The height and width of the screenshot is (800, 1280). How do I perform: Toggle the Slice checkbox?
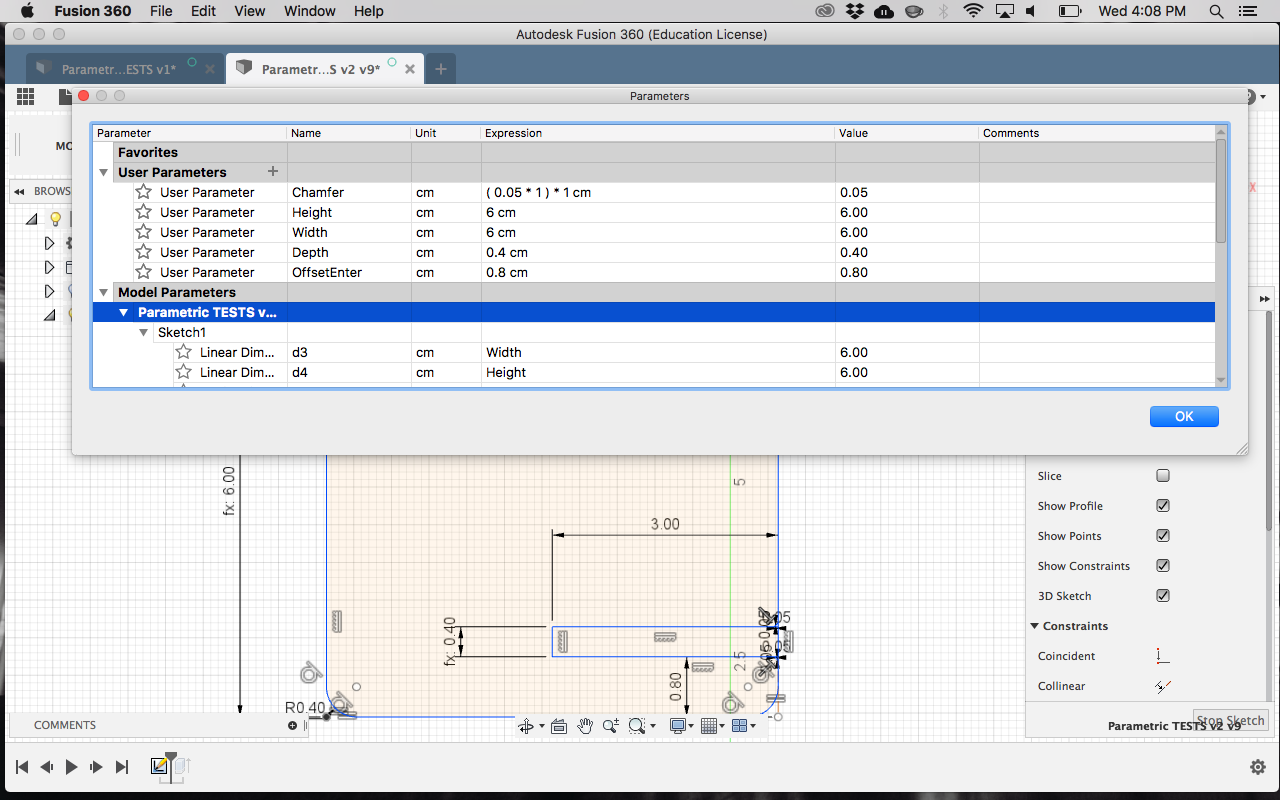[1162, 476]
